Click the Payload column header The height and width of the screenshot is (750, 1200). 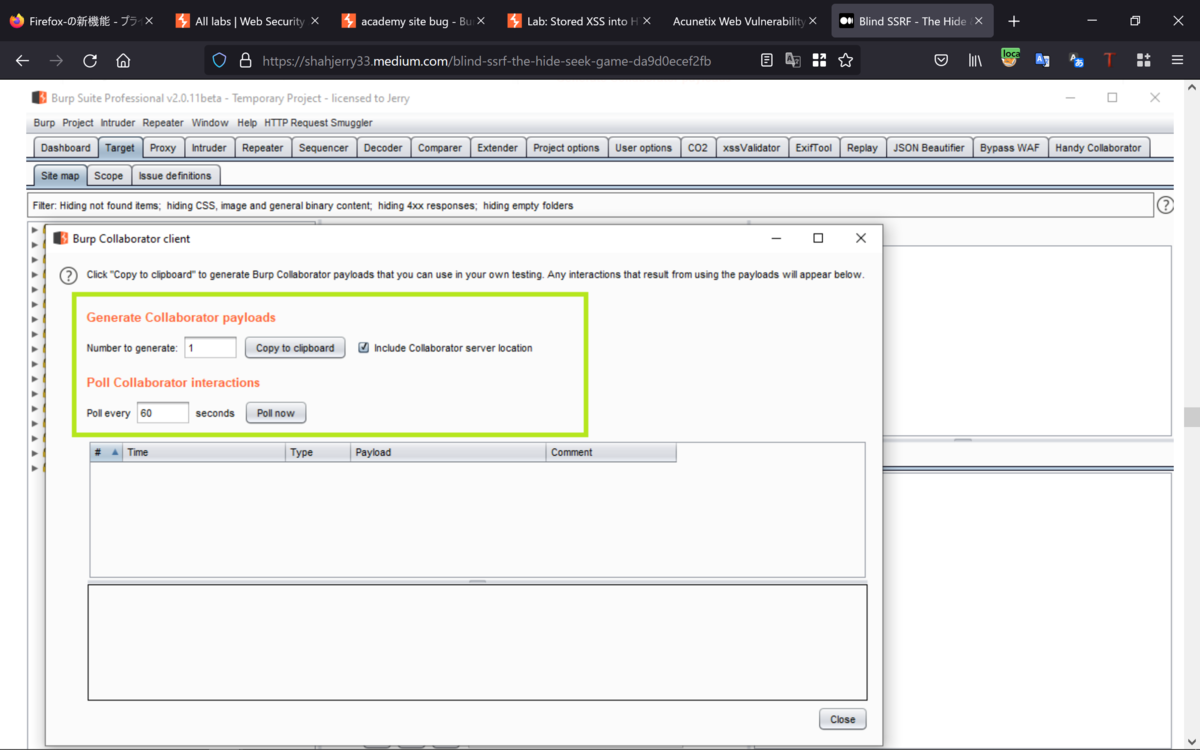(x=448, y=452)
